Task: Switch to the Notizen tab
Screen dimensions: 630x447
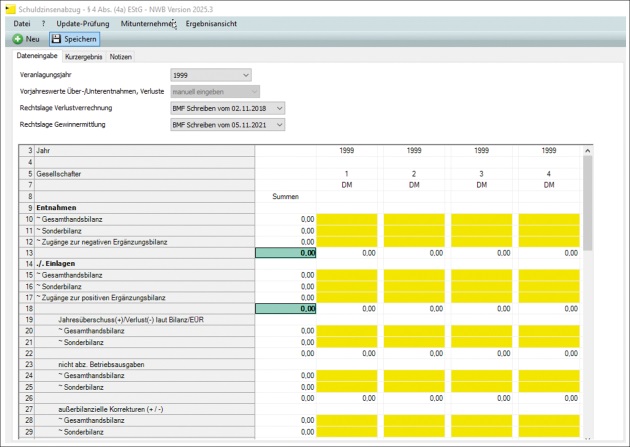Action: point(121,57)
